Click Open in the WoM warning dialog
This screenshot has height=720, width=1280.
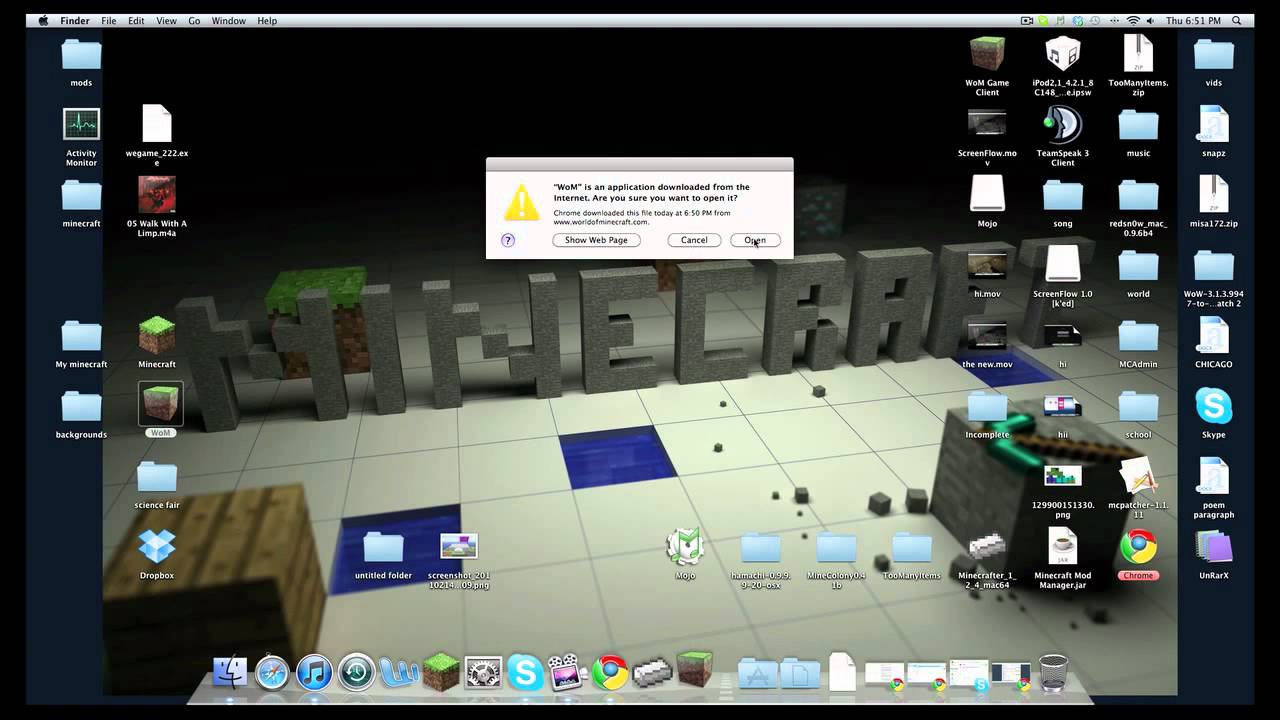click(755, 240)
